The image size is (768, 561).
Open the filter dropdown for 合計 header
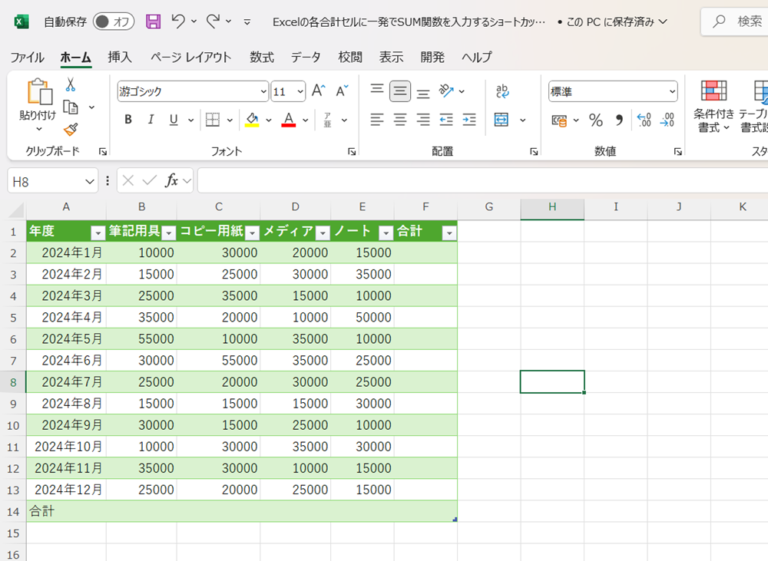click(449, 233)
